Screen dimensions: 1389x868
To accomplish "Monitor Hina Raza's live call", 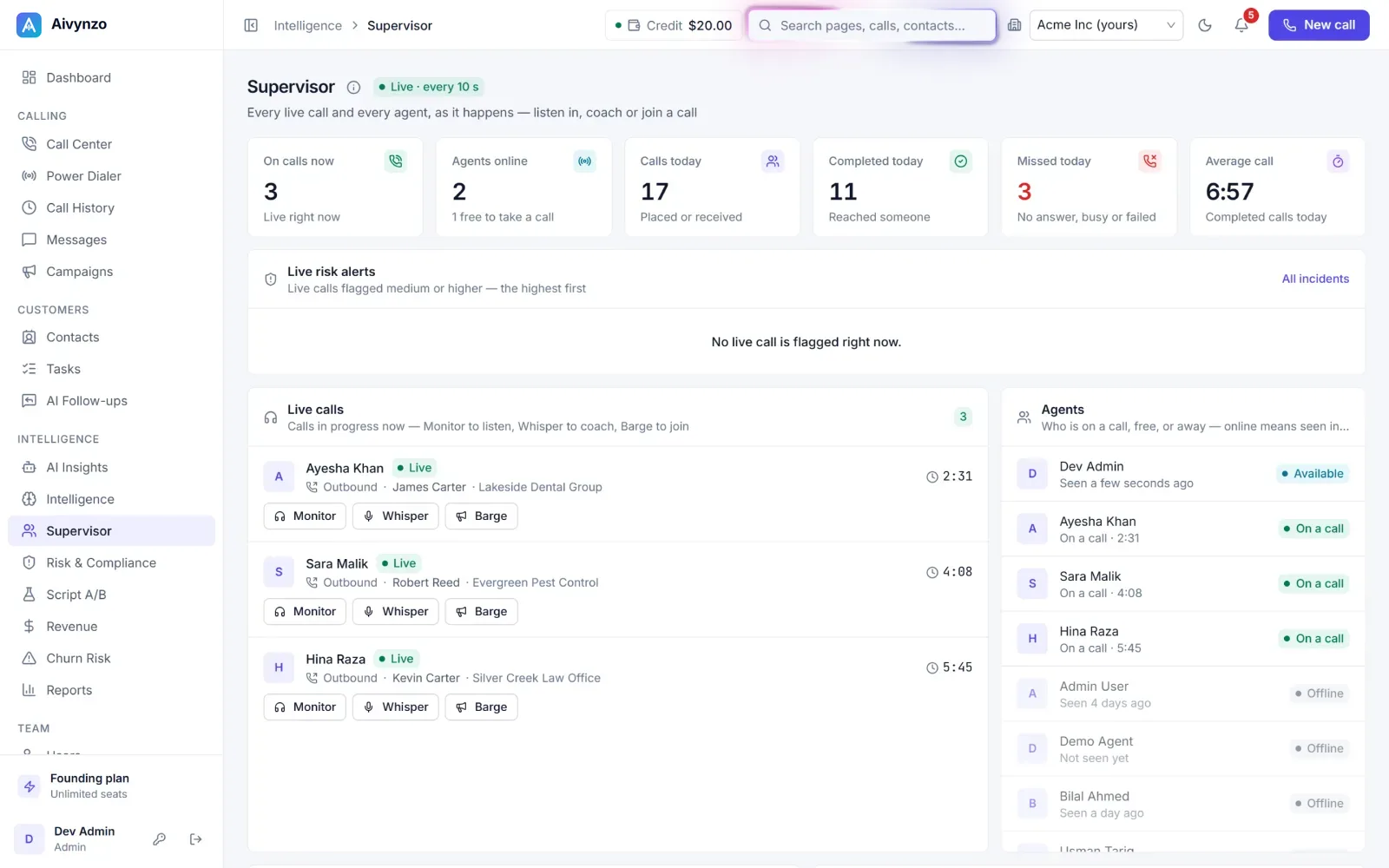I will (x=305, y=707).
